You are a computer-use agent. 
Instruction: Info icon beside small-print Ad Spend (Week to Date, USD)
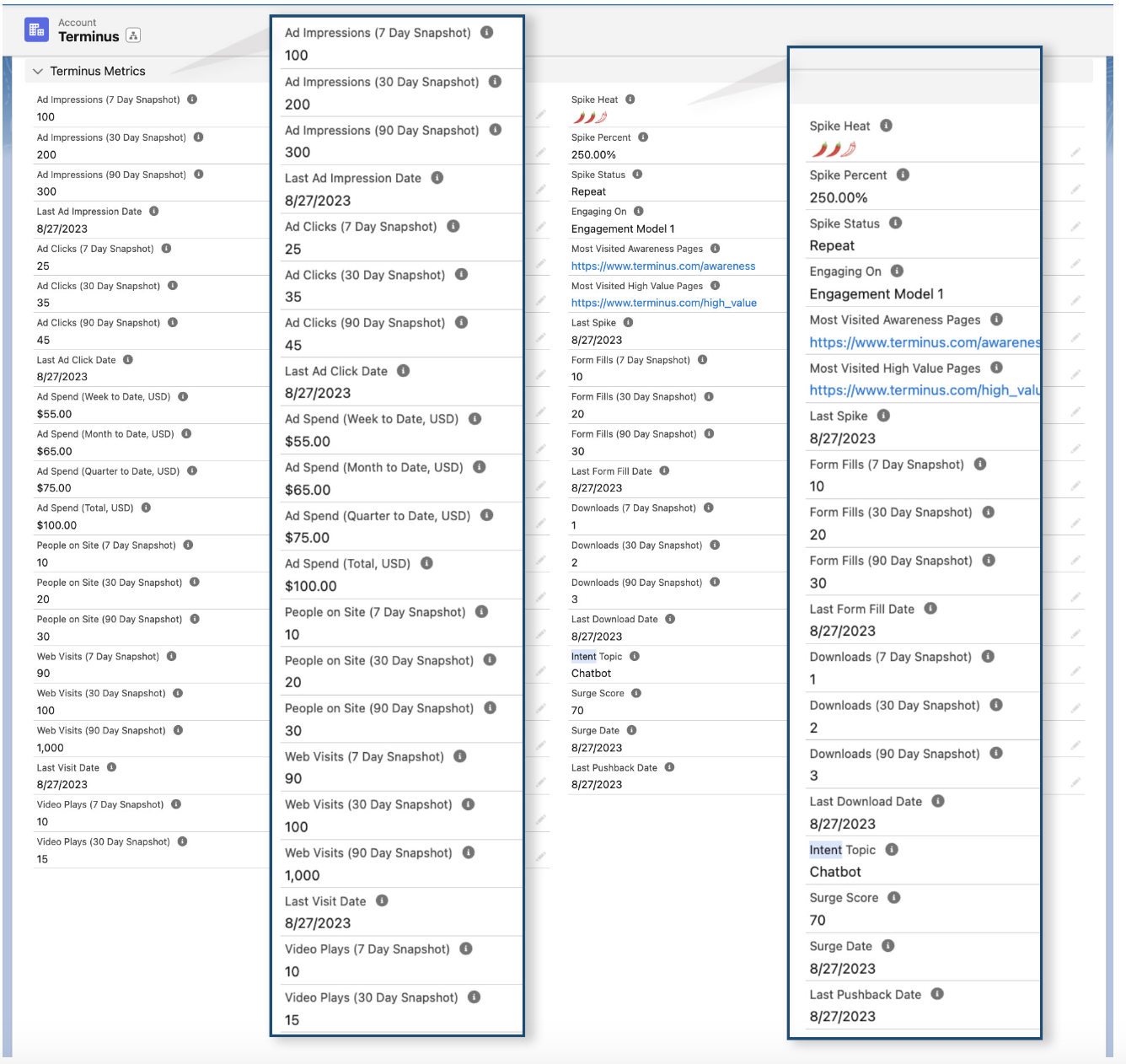coord(183,396)
